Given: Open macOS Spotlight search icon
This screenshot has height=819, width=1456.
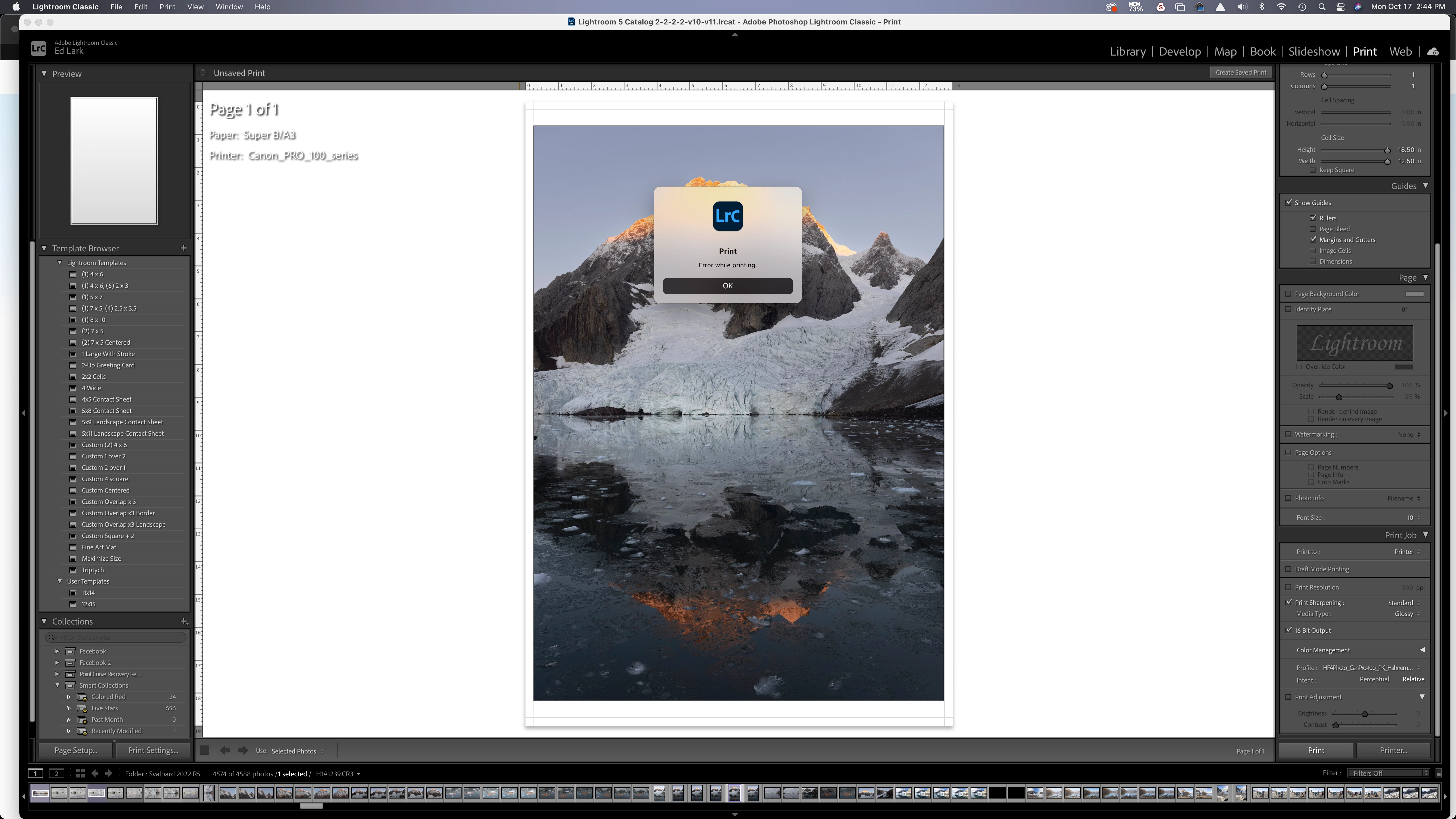Looking at the screenshot, I should (x=1322, y=7).
